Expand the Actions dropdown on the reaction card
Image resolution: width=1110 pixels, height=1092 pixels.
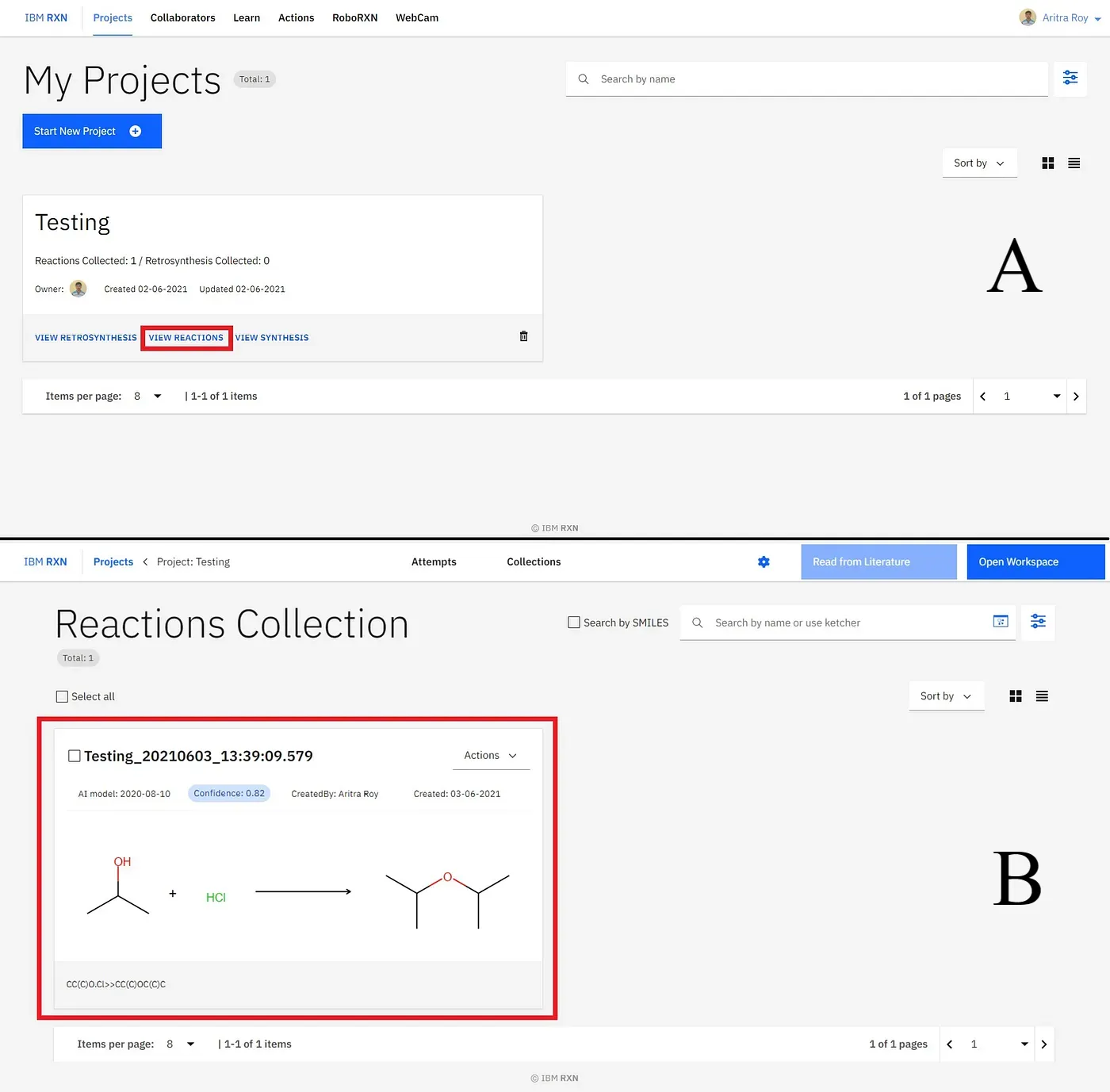(490, 755)
